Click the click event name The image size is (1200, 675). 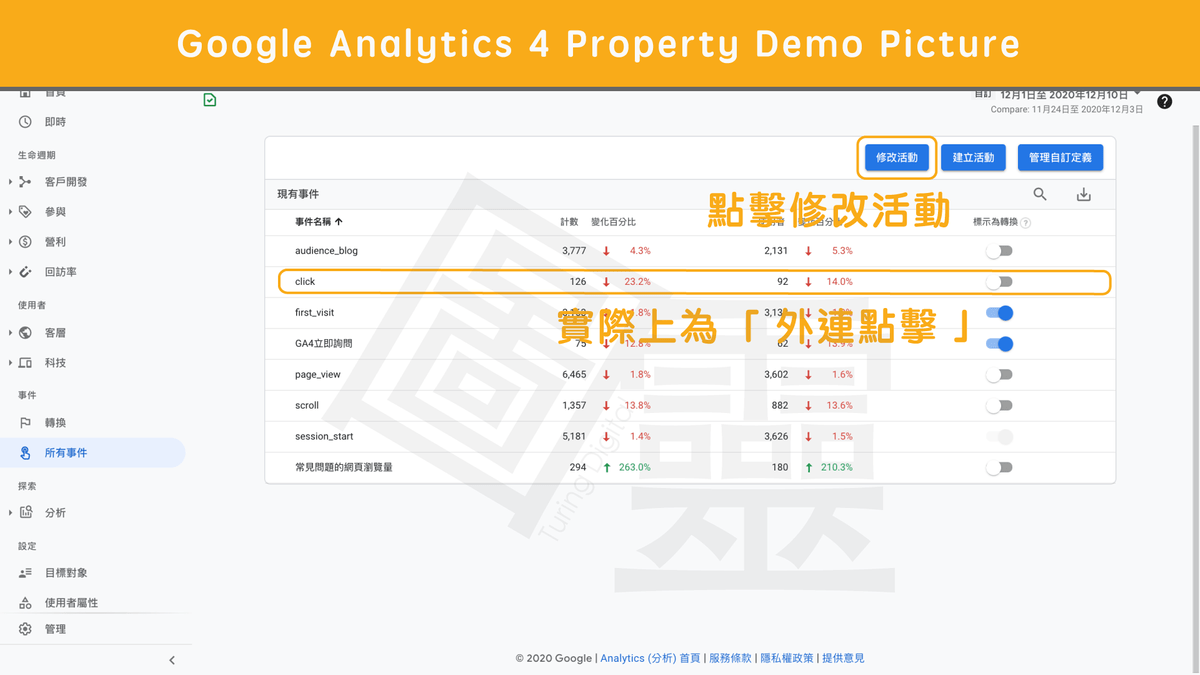tap(305, 282)
